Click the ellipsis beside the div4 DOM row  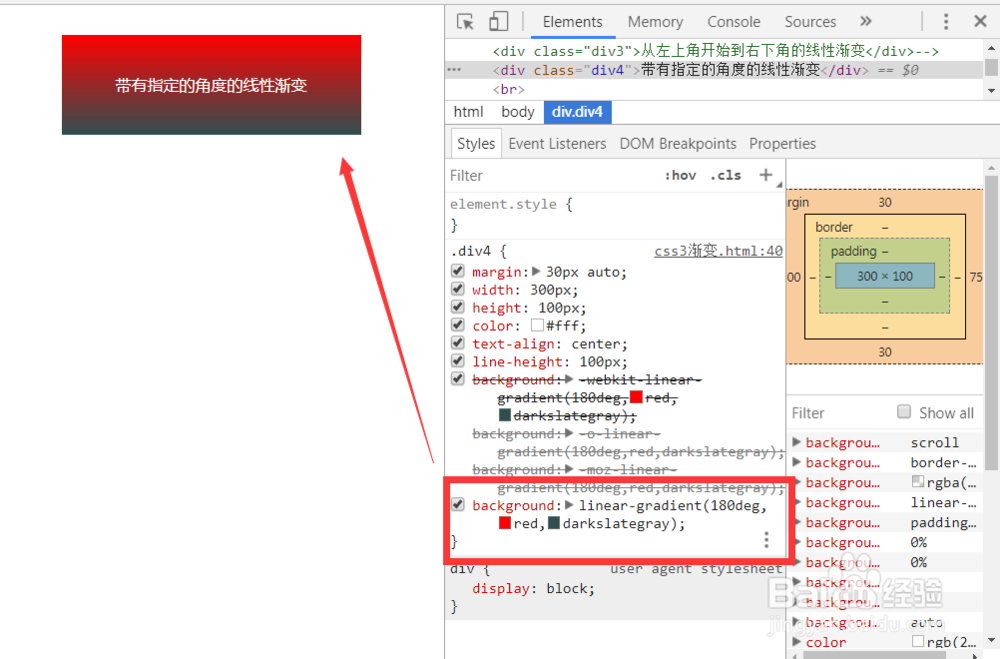(x=454, y=70)
